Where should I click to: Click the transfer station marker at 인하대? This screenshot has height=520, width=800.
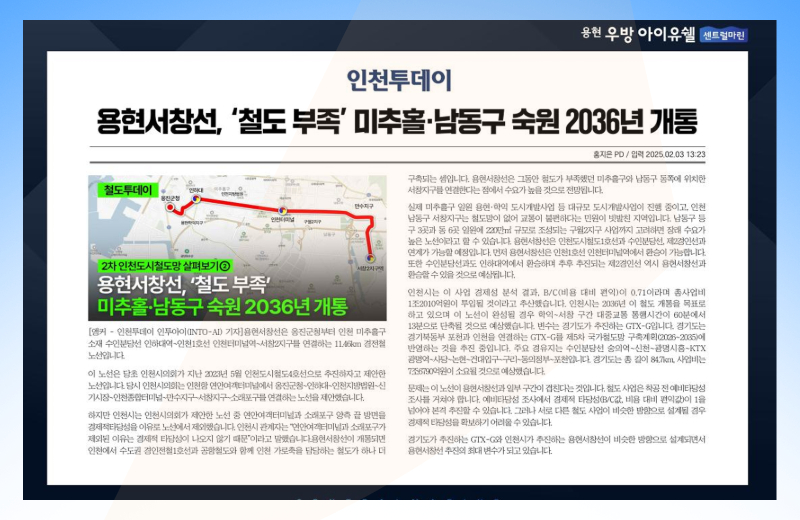click(196, 199)
